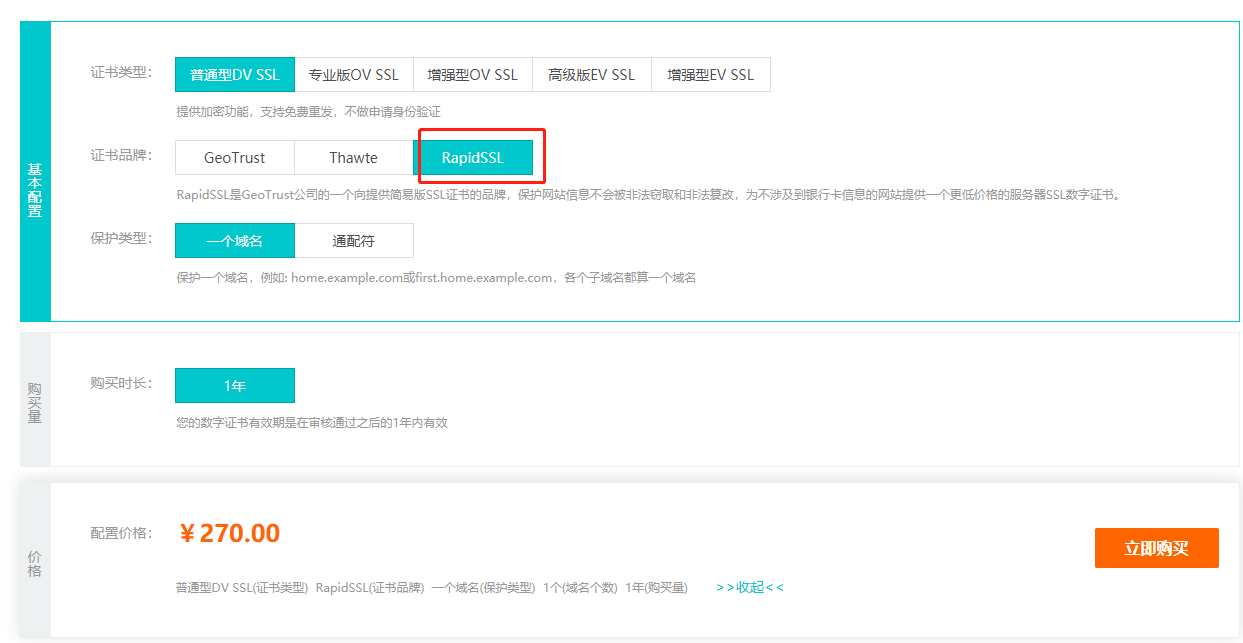Choose 专业版OV SSL certificate type
Image resolution: width=1243 pixels, height=643 pixels.
(x=354, y=75)
